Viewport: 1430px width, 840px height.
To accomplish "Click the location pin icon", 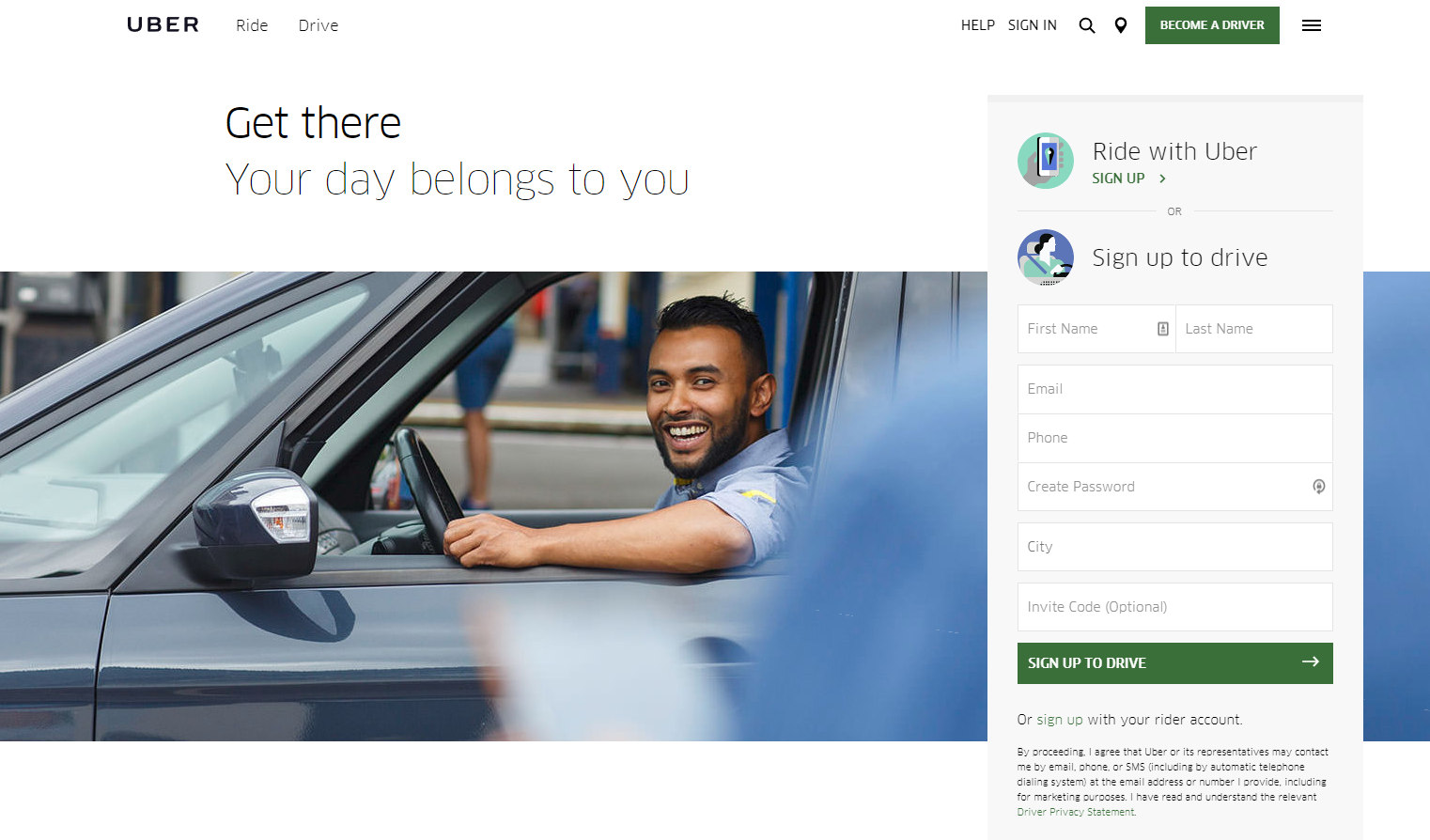I will (x=1121, y=25).
